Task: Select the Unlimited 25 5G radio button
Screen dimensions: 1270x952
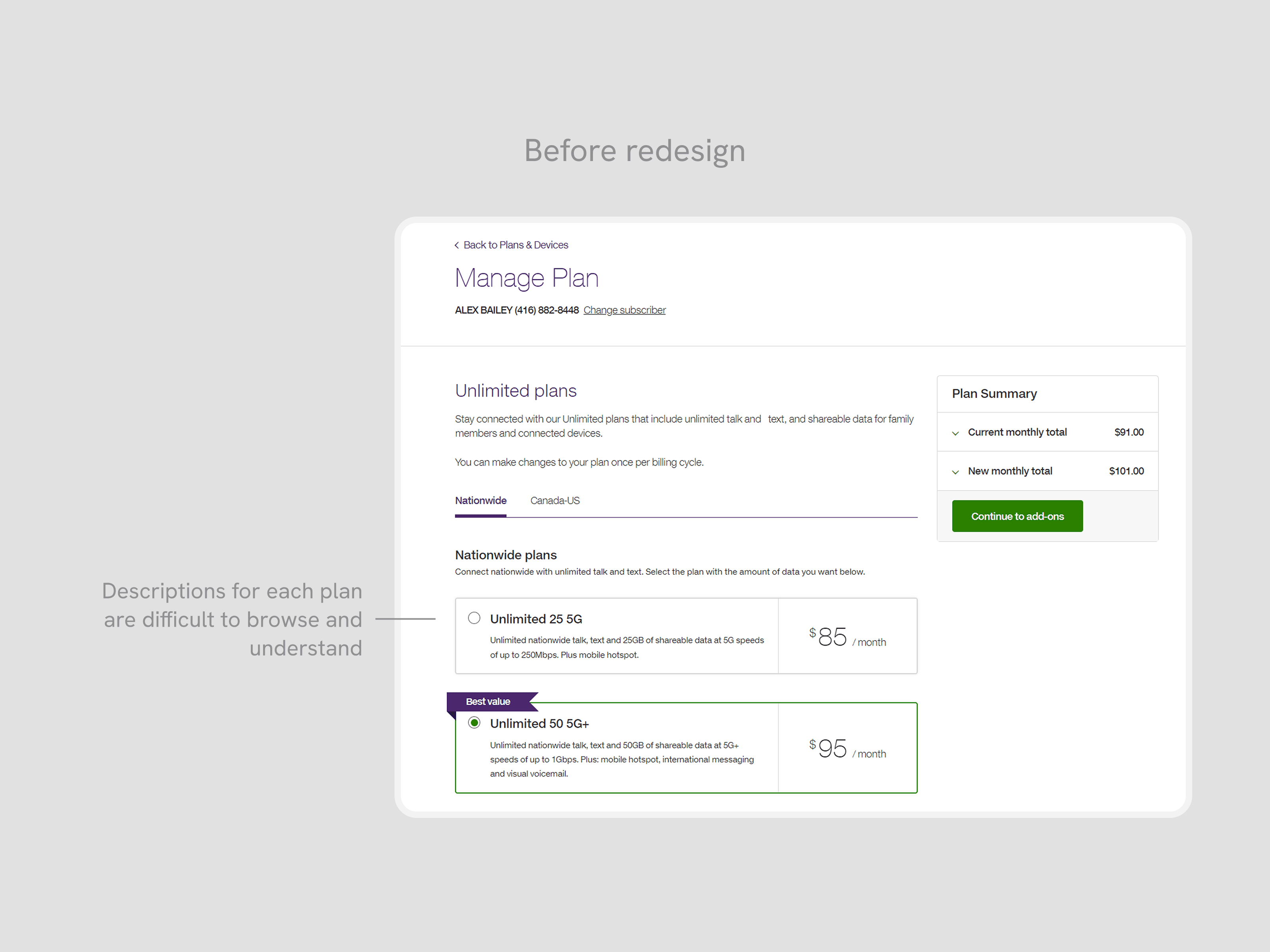Action: [473, 618]
